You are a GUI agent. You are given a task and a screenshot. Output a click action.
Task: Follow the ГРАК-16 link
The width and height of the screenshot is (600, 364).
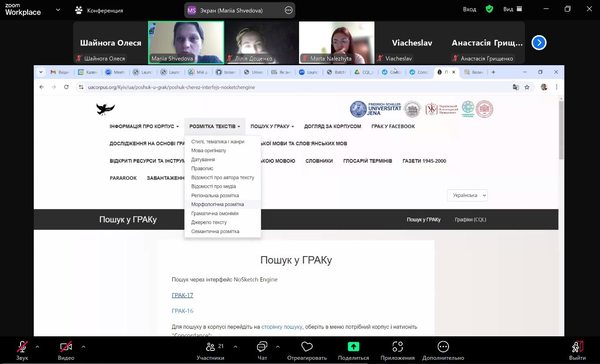click(182, 311)
